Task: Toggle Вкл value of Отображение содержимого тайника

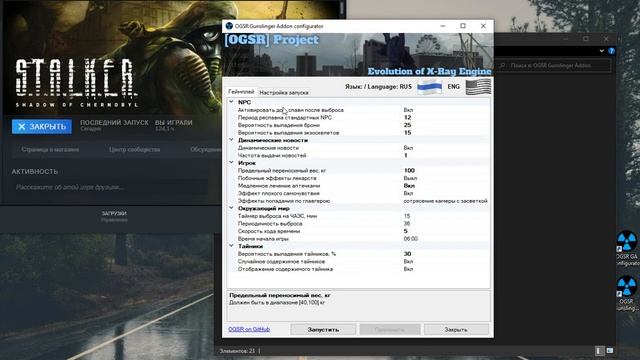Action: point(408,269)
